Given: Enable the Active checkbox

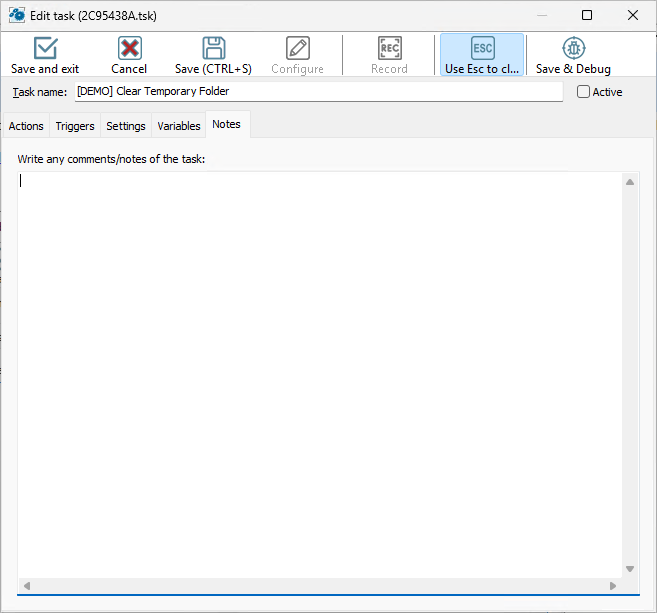Looking at the screenshot, I should pos(583,92).
